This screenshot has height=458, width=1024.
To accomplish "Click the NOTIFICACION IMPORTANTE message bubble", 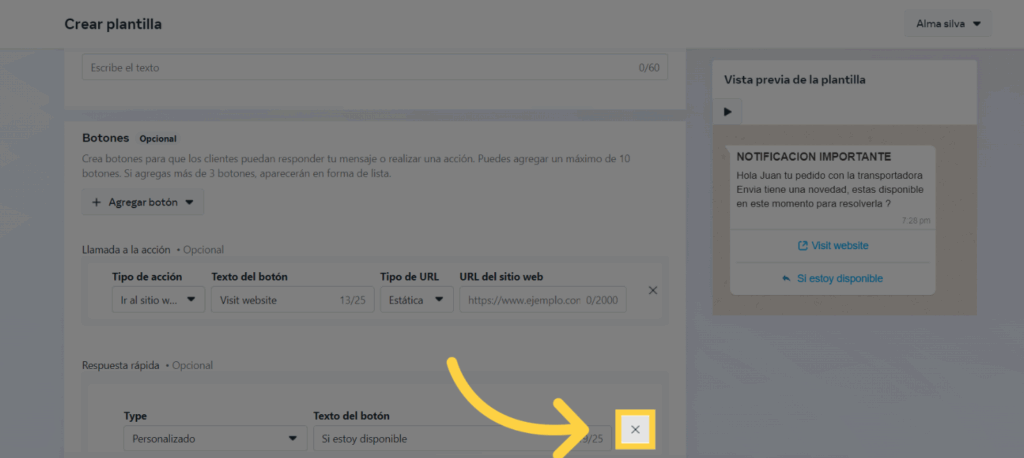I will point(831,182).
